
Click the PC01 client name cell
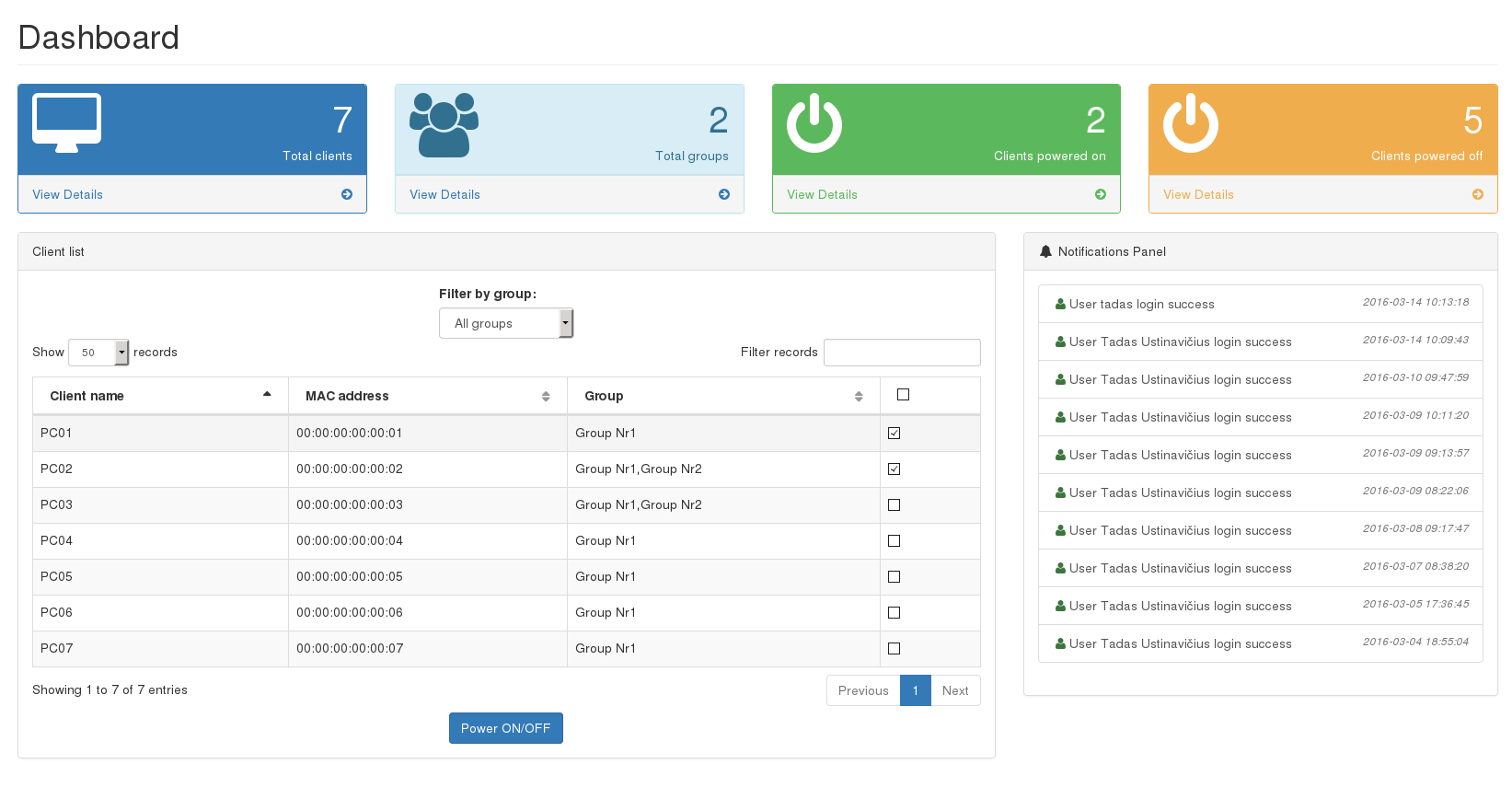[x=161, y=433]
